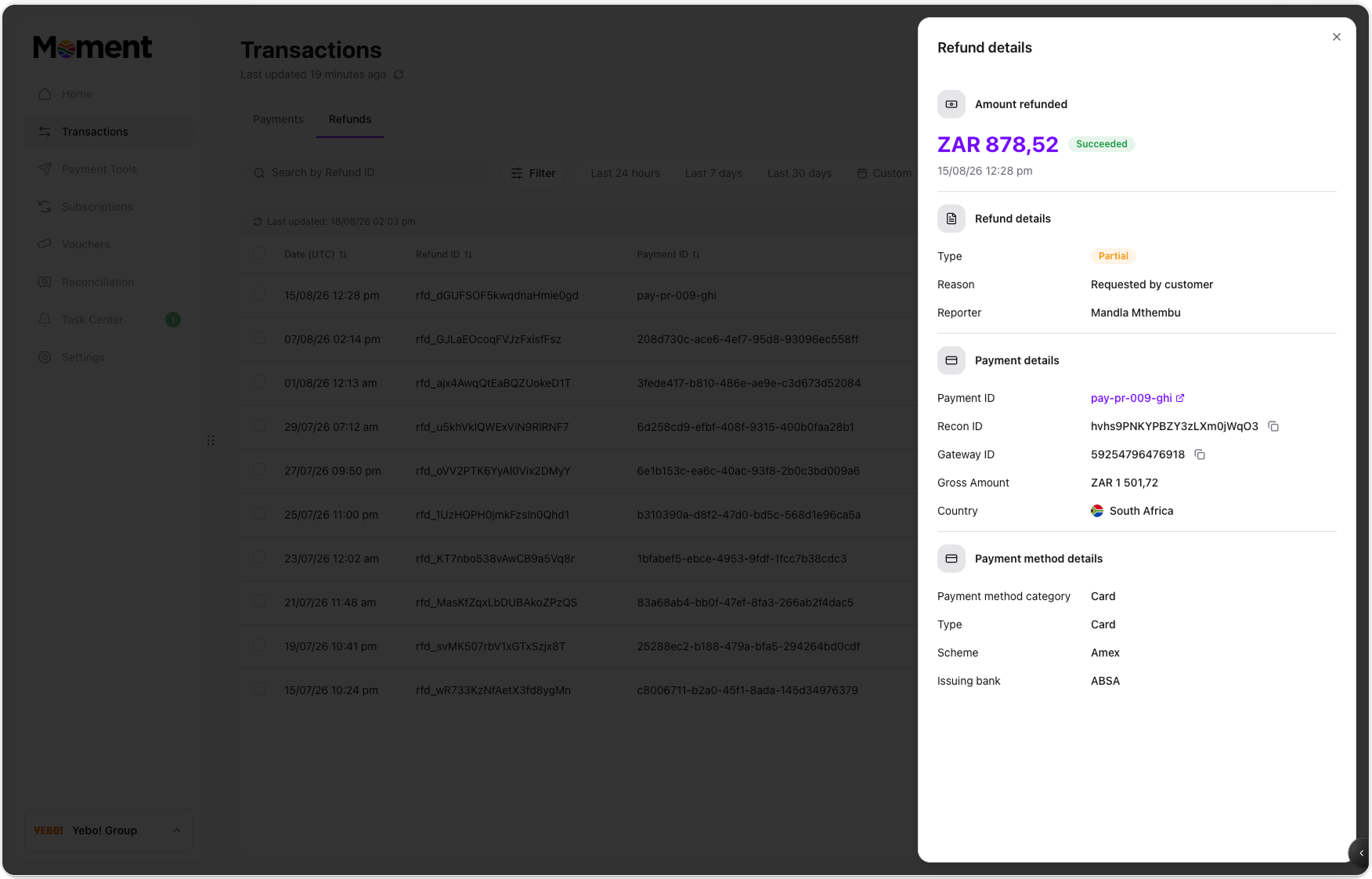Go to Home in sidebar
The image size is (1372, 879).
tap(108, 94)
